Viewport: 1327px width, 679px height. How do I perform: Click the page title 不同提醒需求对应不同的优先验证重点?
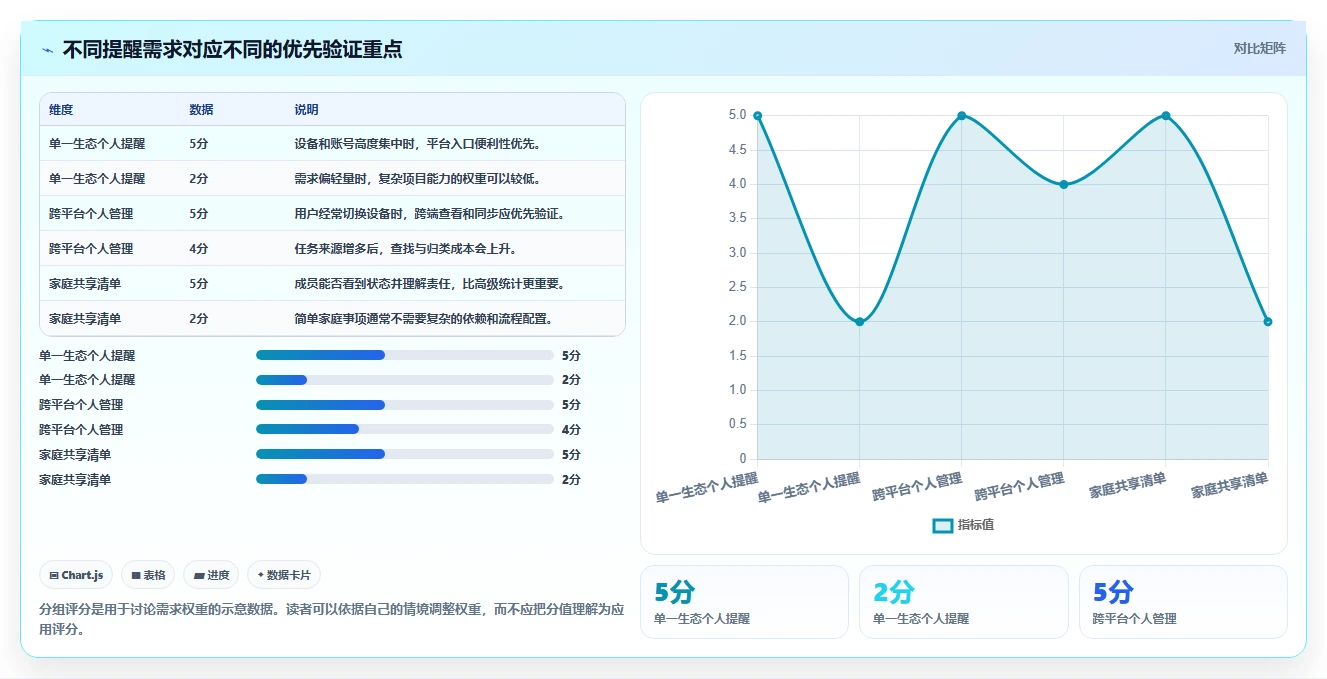pos(233,49)
